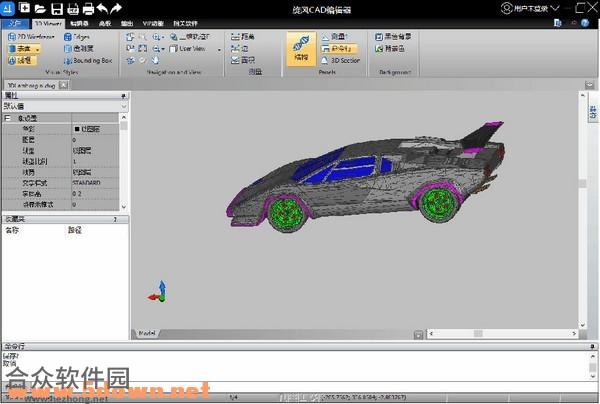
Task: Click the large highlighted structure button
Action: (301, 49)
